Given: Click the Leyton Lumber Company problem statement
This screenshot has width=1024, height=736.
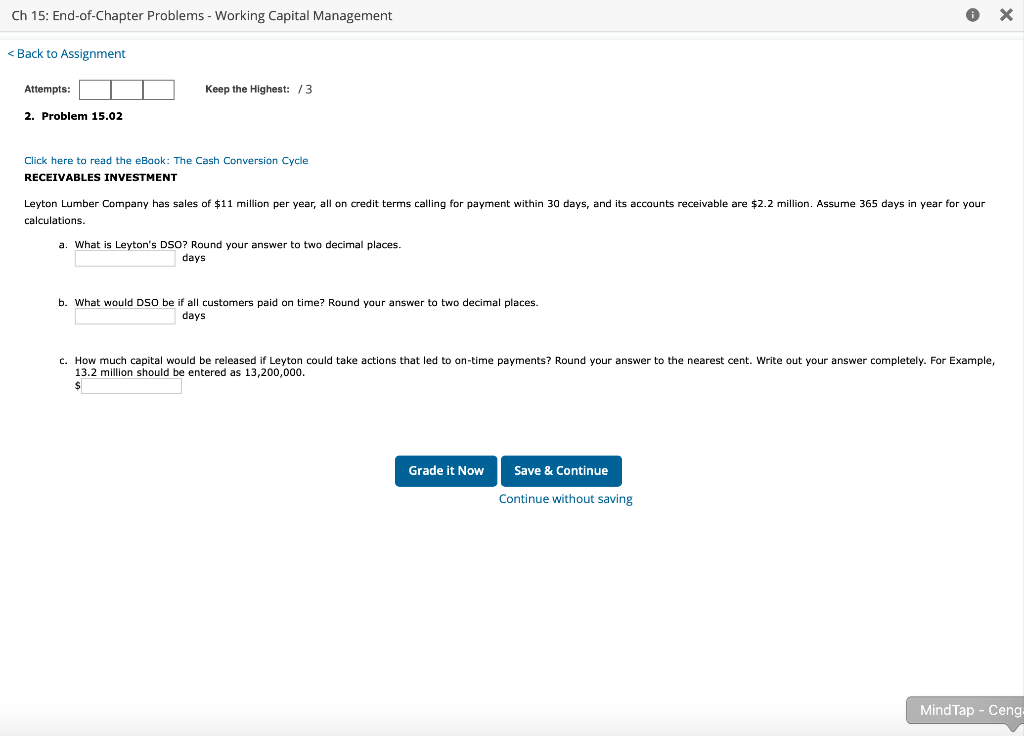Looking at the screenshot, I should (504, 212).
